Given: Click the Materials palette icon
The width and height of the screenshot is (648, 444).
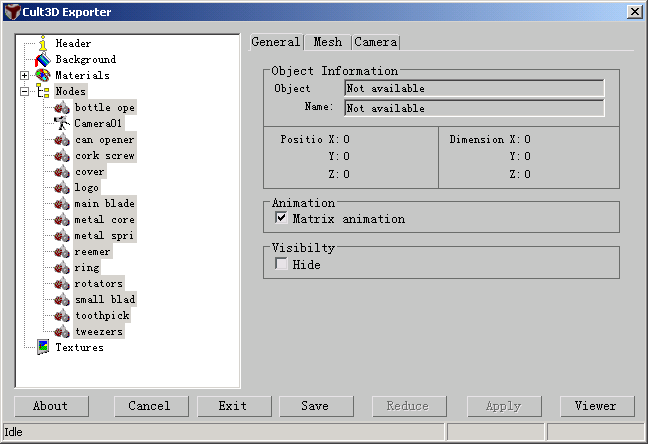Looking at the screenshot, I should coord(43,75).
